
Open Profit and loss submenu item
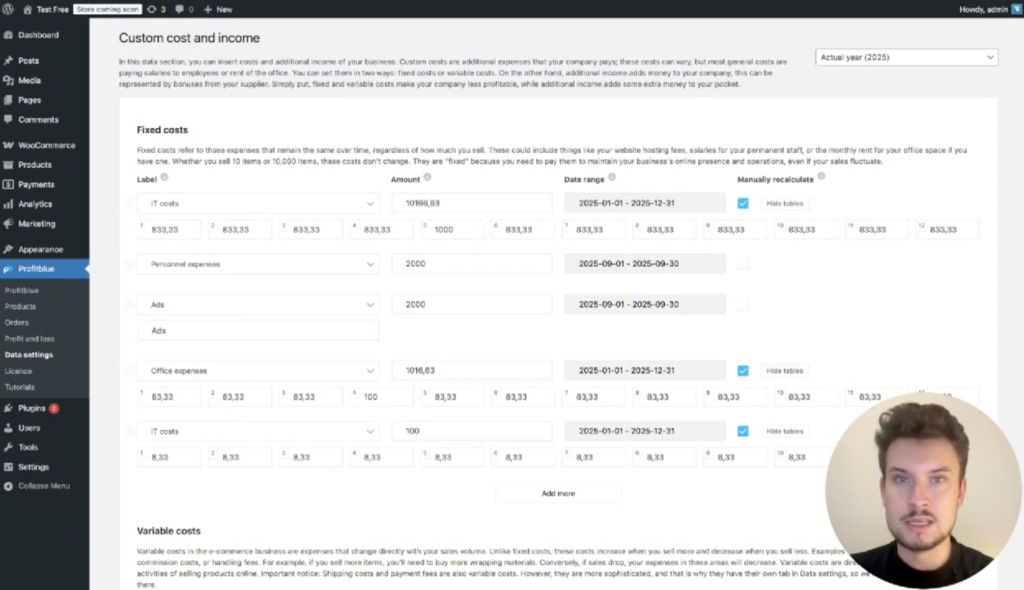coord(29,339)
